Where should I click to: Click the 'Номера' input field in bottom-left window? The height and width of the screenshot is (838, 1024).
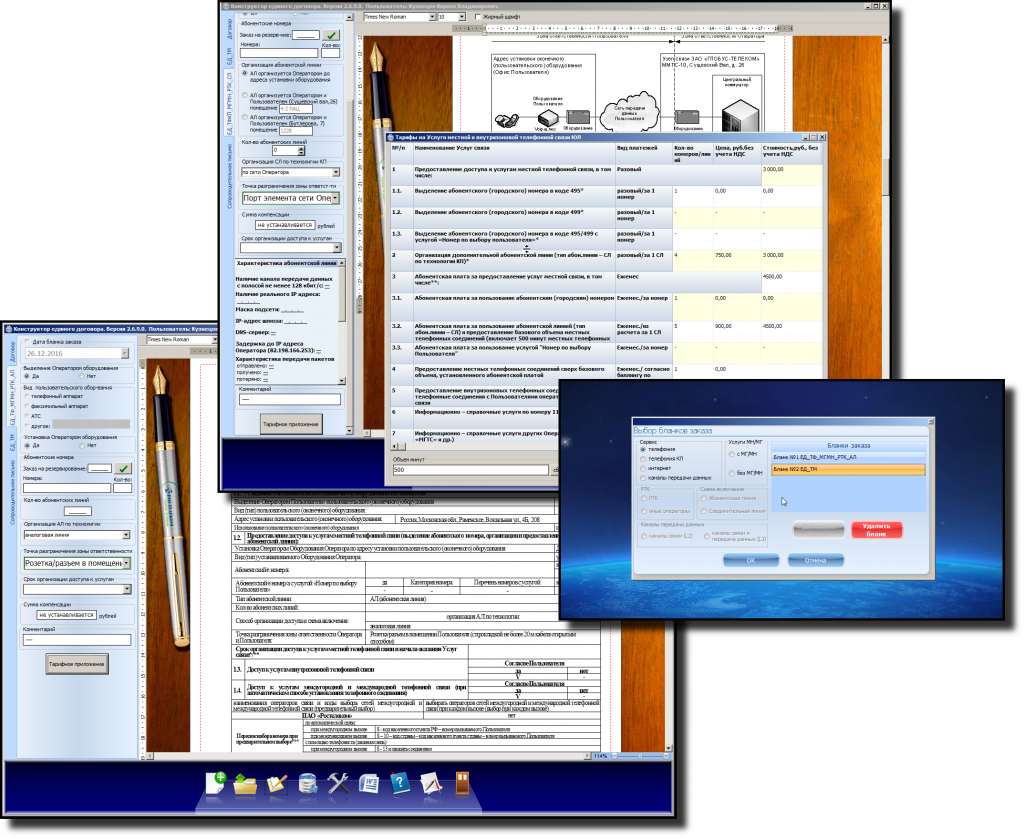[67, 488]
